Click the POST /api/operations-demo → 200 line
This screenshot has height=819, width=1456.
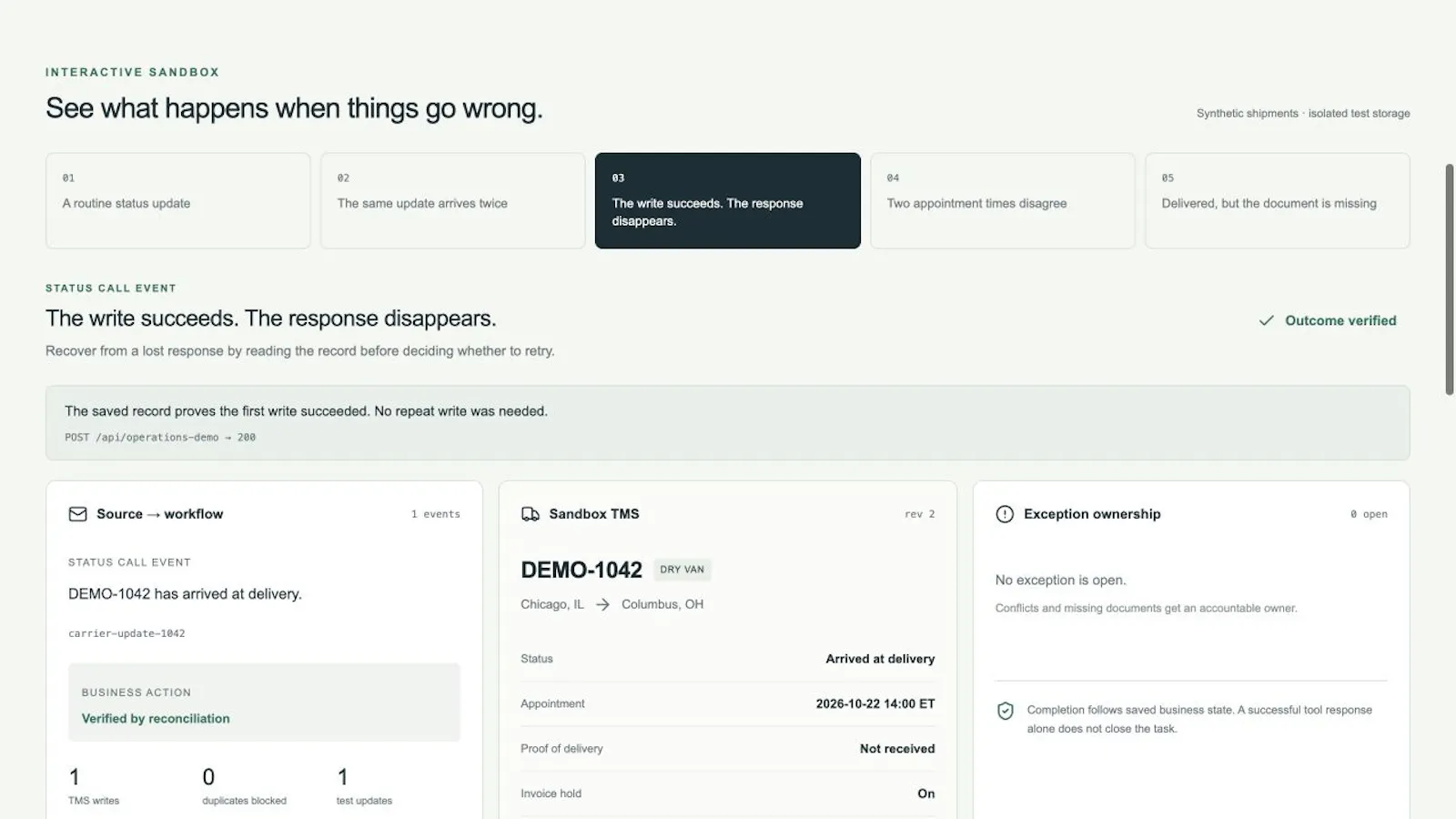coord(160,438)
